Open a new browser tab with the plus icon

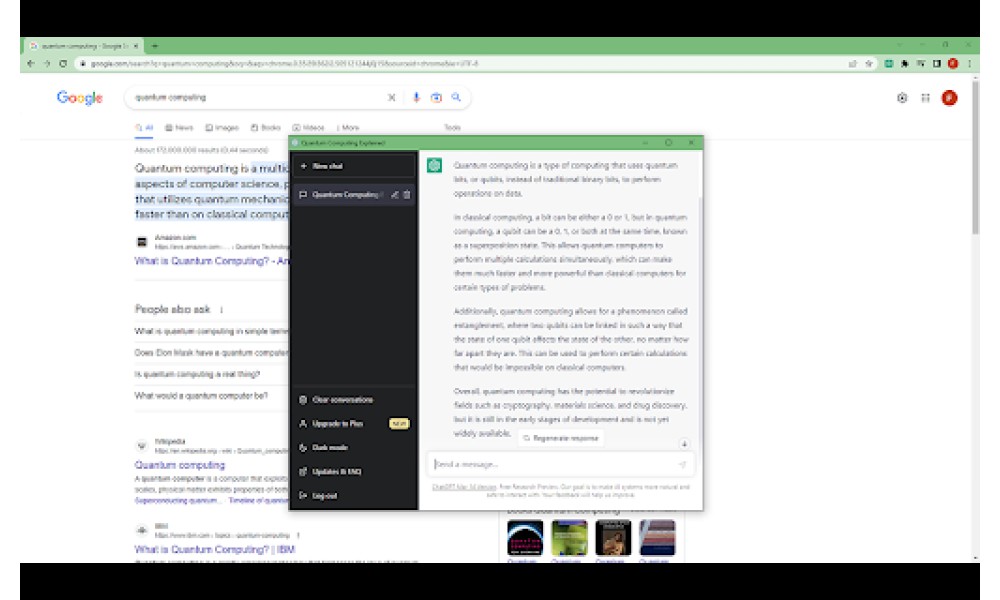click(x=154, y=46)
